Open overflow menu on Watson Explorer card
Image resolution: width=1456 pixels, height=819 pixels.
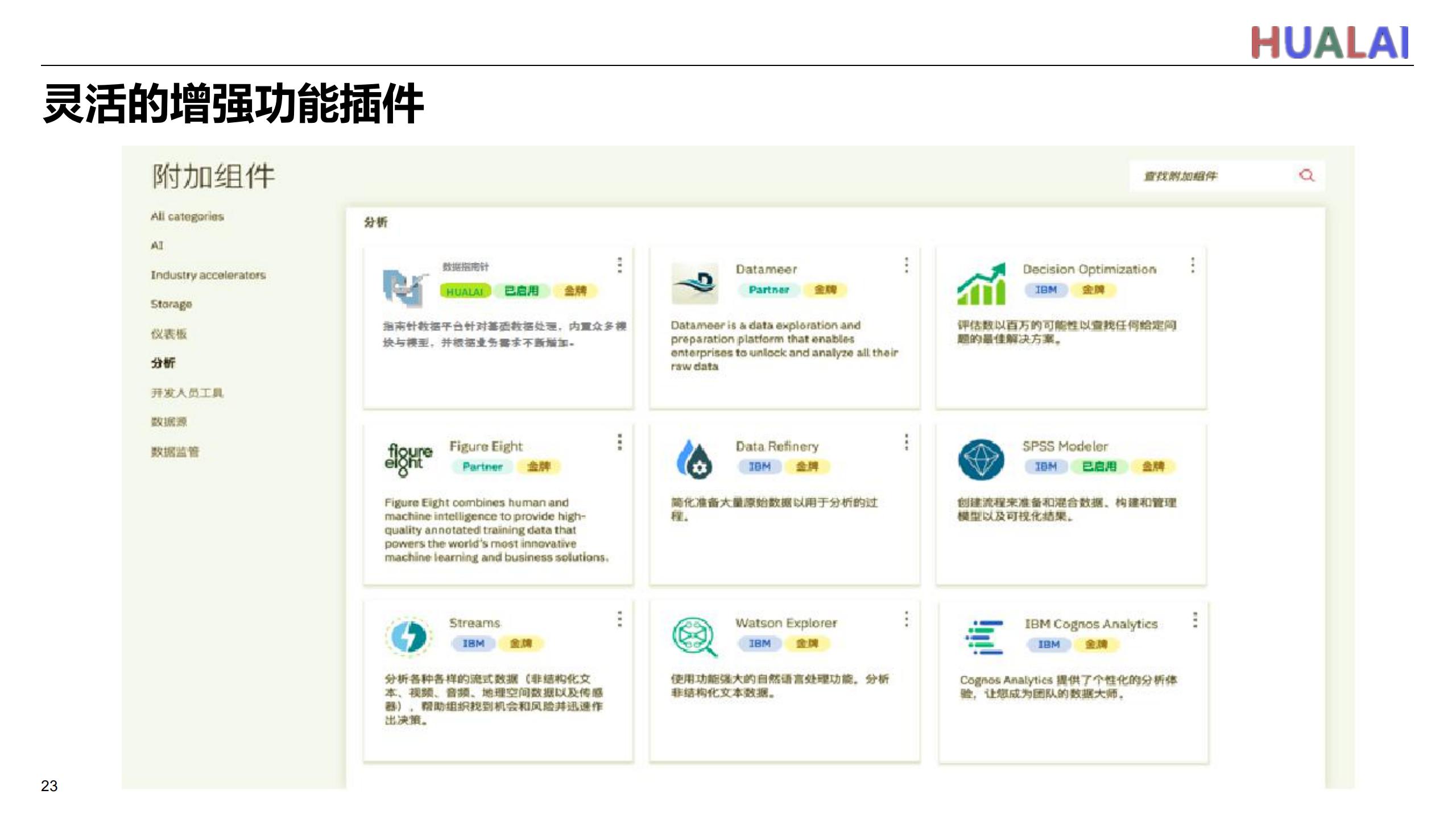(x=907, y=619)
